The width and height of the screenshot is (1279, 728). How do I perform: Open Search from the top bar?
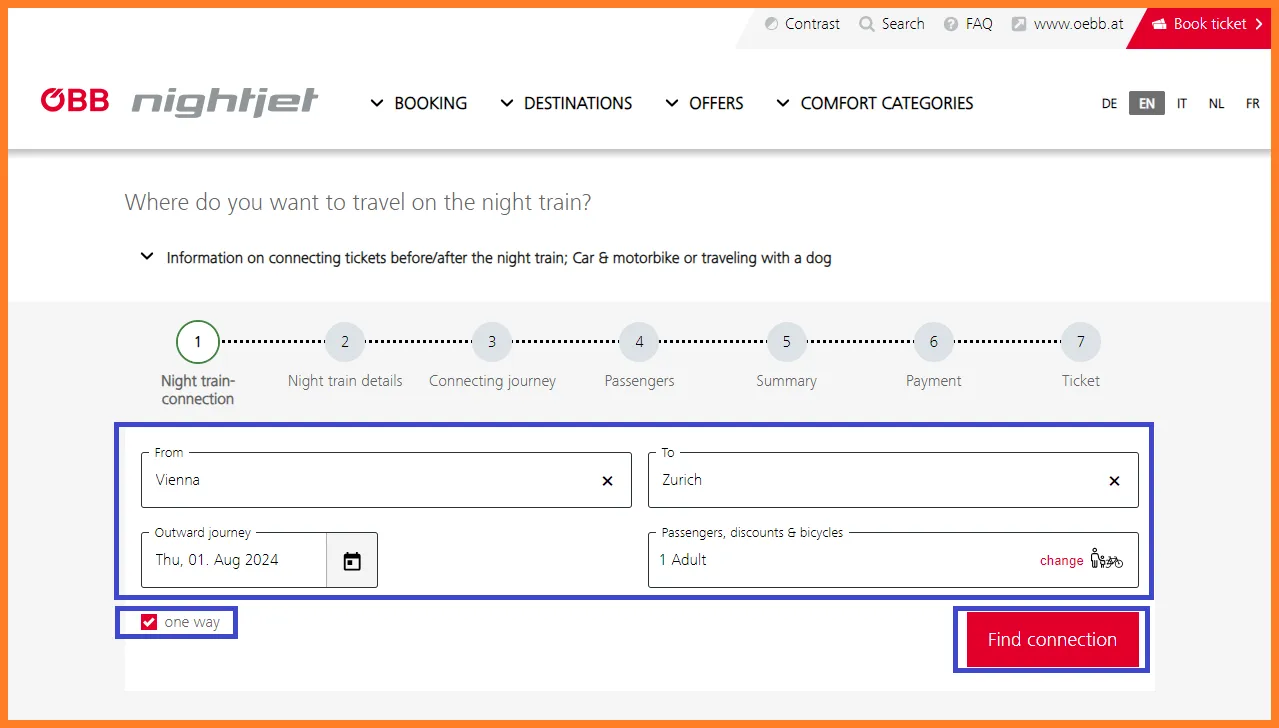coord(892,24)
